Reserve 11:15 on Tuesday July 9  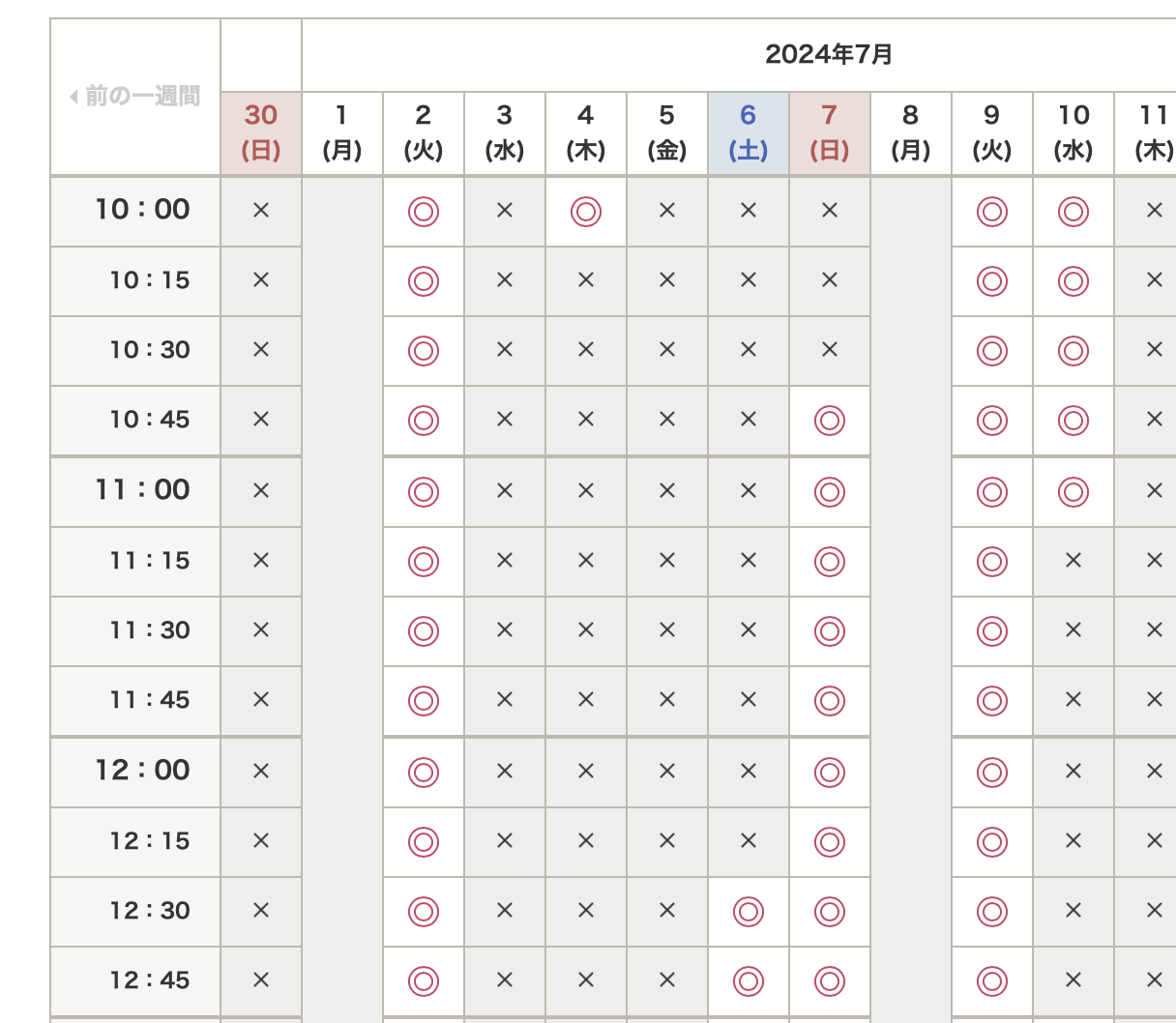pyautogui.click(x=992, y=561)
